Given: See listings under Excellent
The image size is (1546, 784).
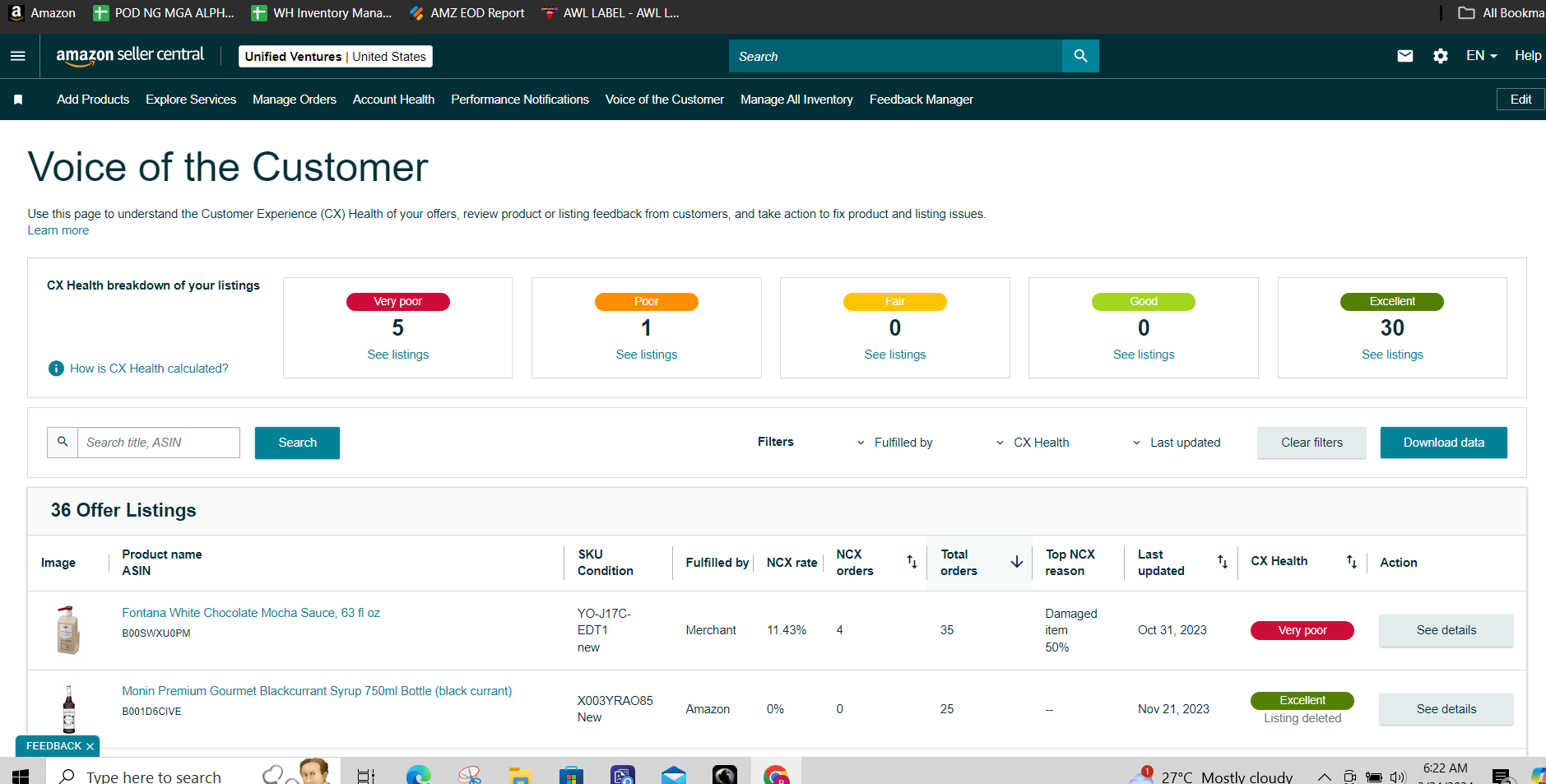Looking at the screenshot, I should tap(1392, 355).
